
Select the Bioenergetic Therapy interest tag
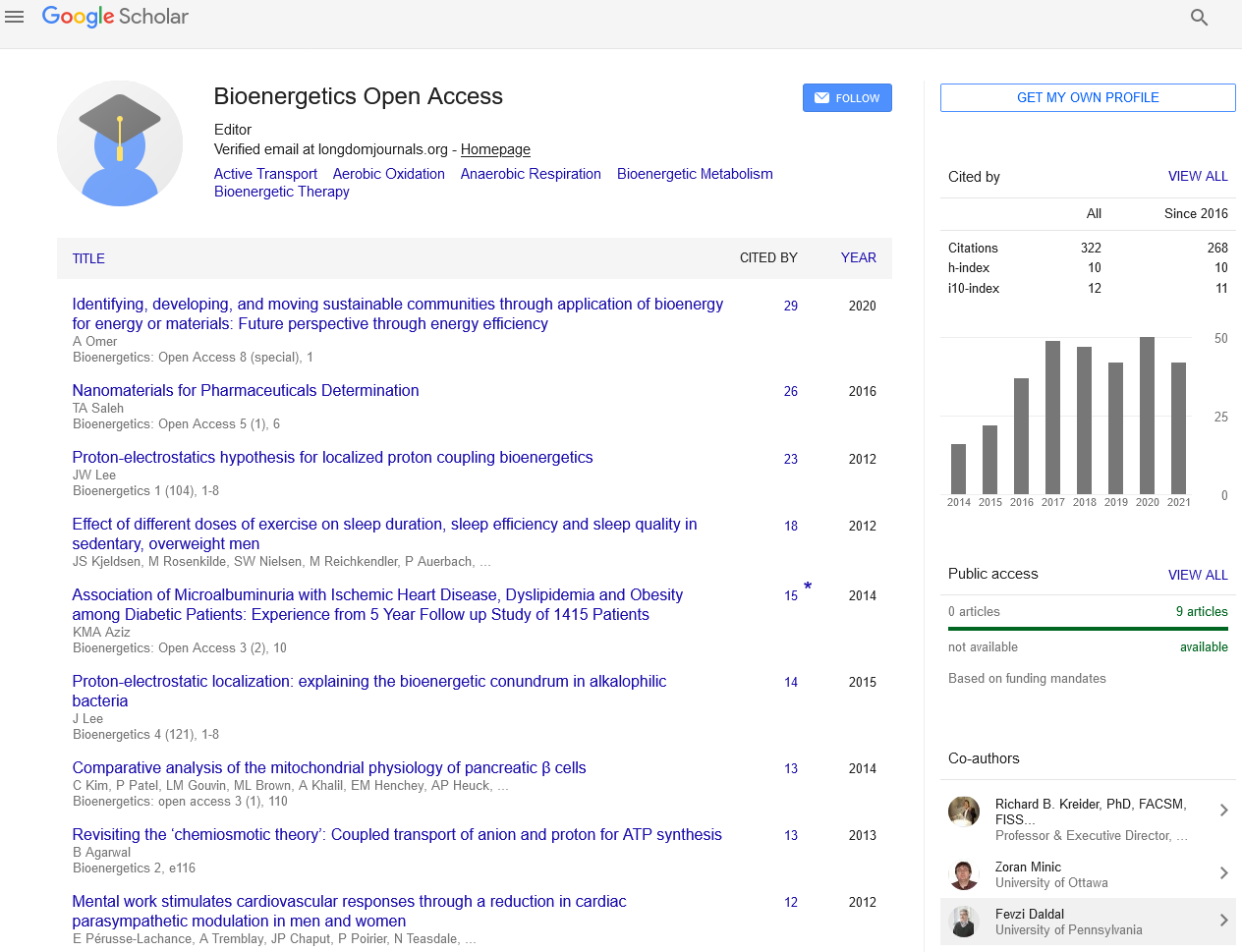pos(282,192)
